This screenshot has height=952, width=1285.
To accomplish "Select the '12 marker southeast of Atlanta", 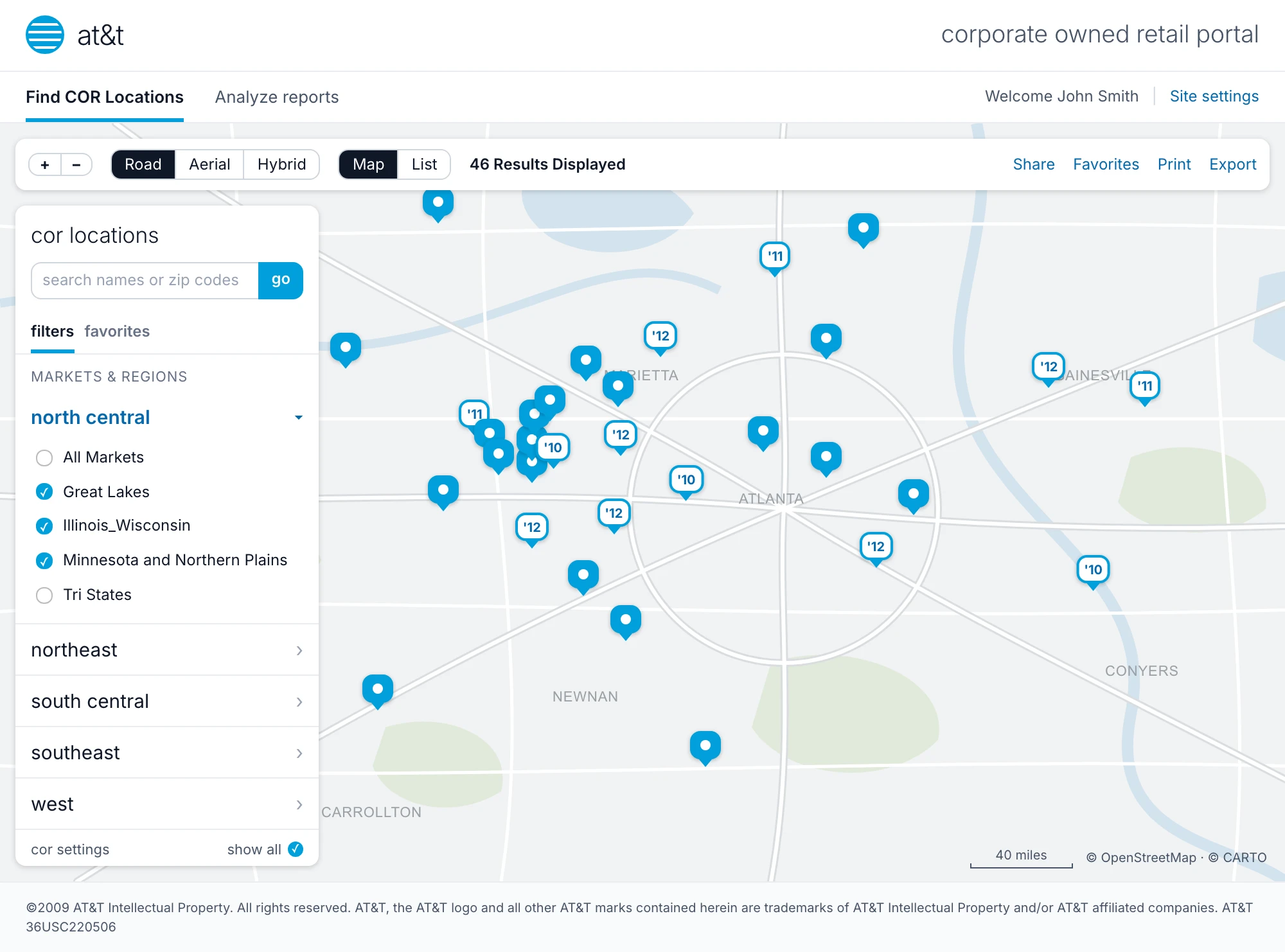I will coord(876,549).
